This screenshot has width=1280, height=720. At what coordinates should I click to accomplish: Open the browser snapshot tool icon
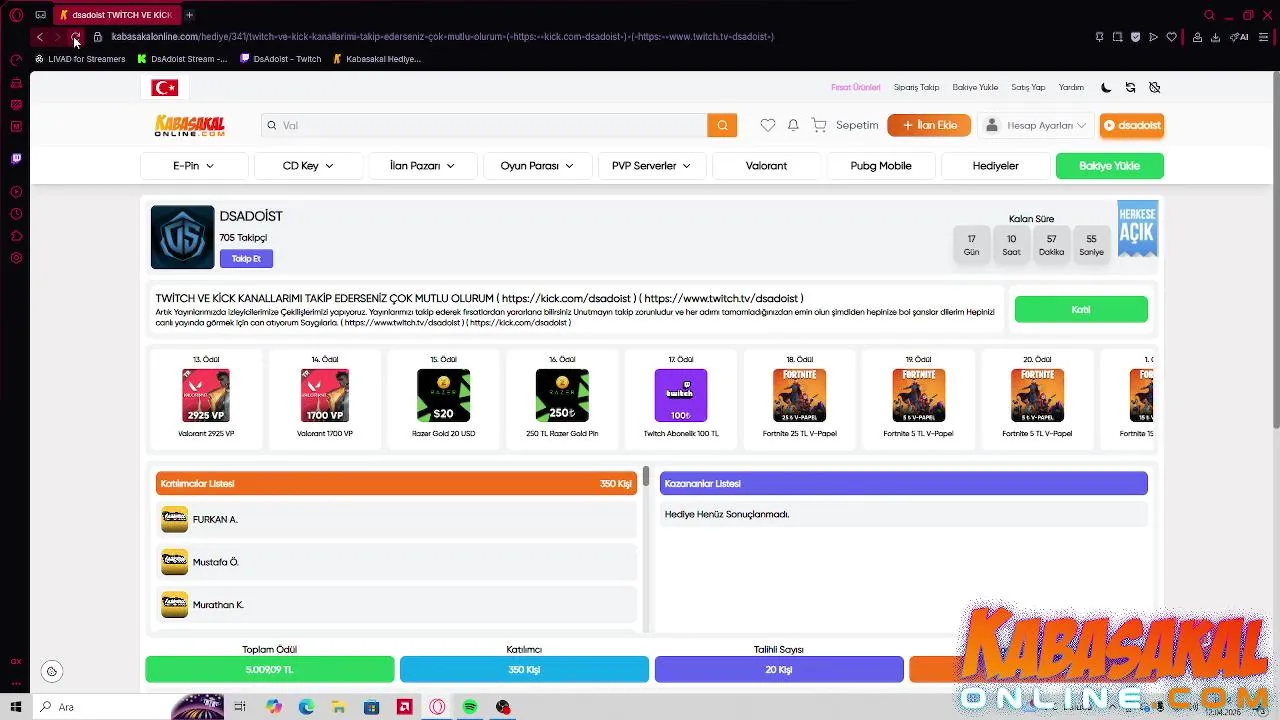pyautogui.click(x=1117, y=37)
